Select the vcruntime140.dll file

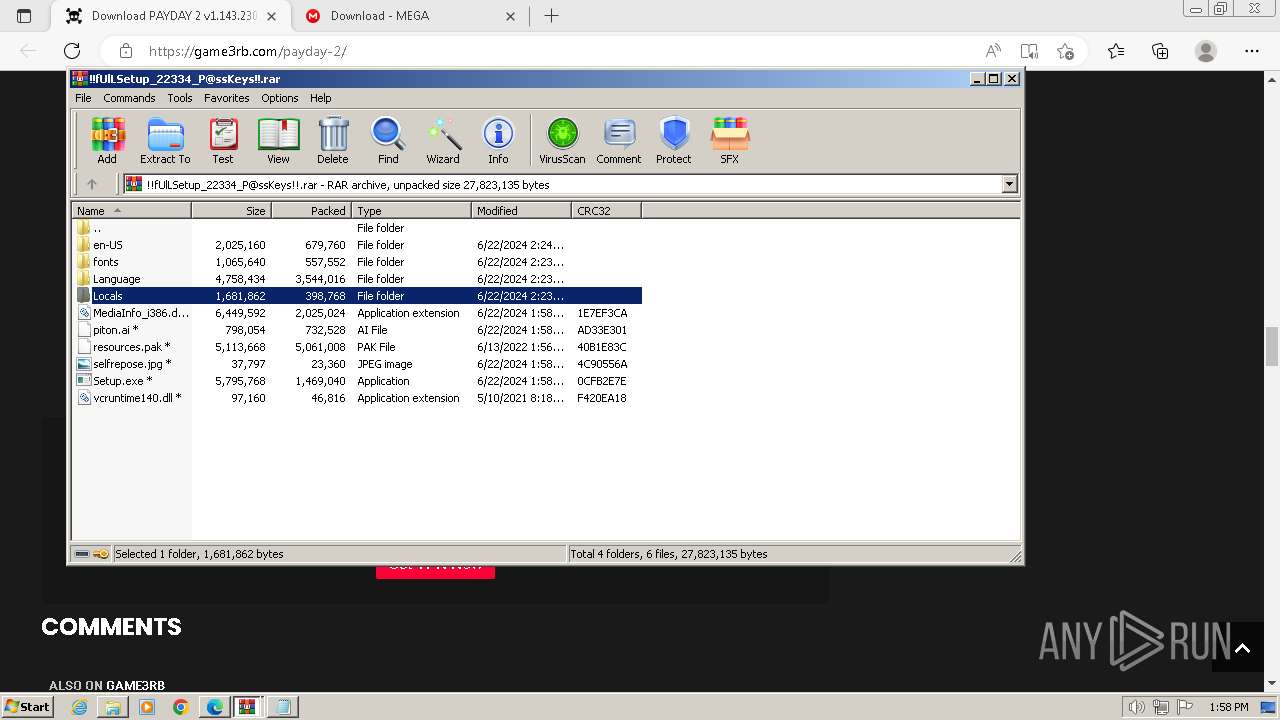(358, 398)
